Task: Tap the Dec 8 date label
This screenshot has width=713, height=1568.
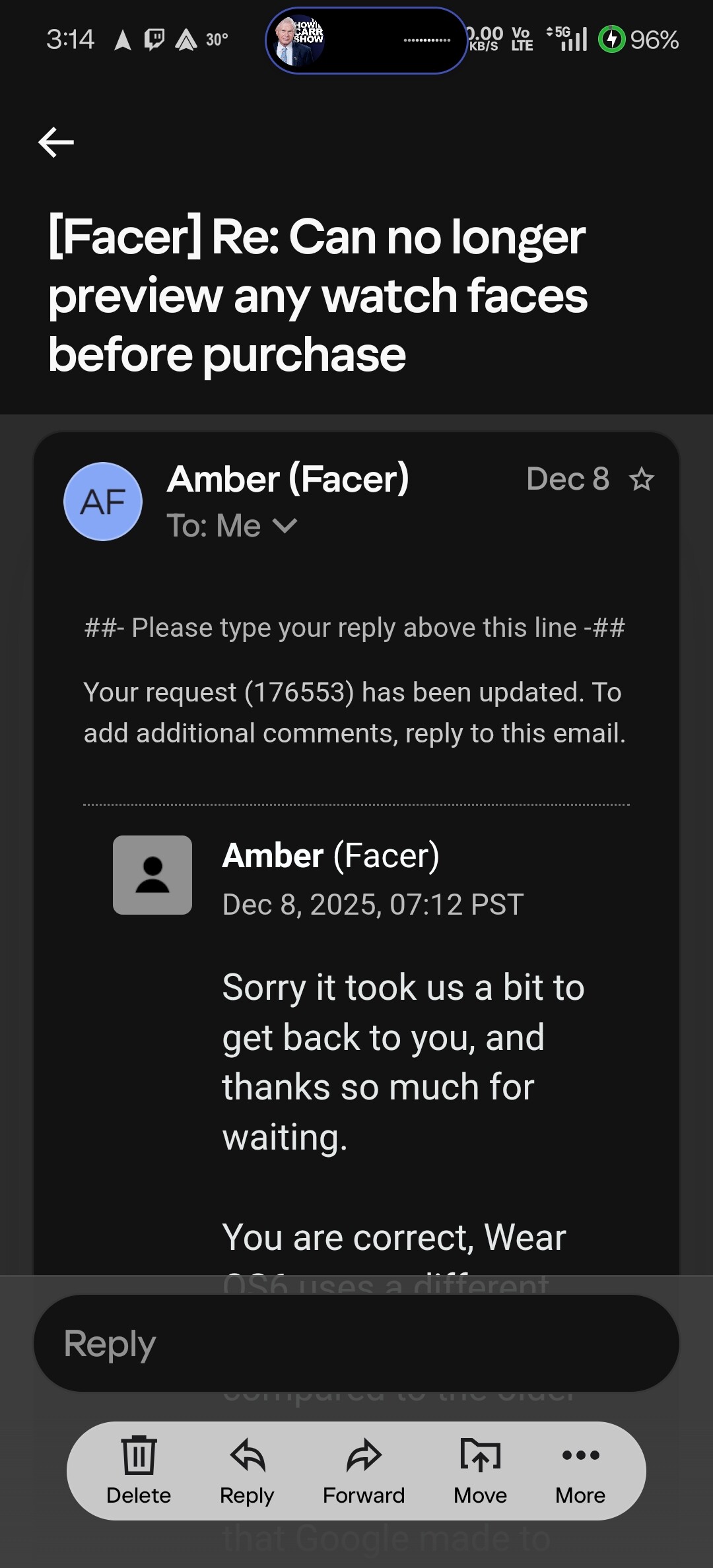Action: (568, 479)
